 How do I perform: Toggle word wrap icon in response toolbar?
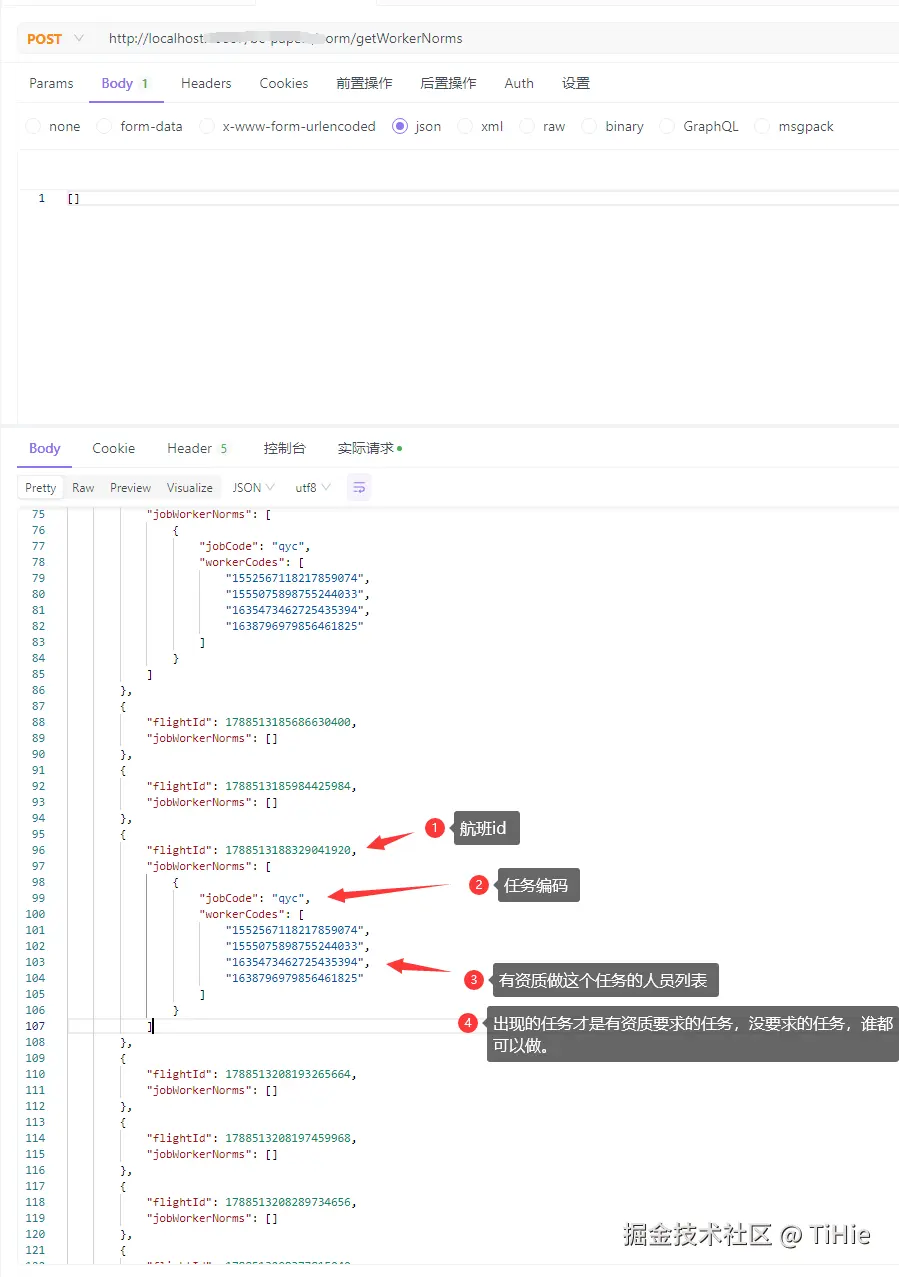point(359,488)
